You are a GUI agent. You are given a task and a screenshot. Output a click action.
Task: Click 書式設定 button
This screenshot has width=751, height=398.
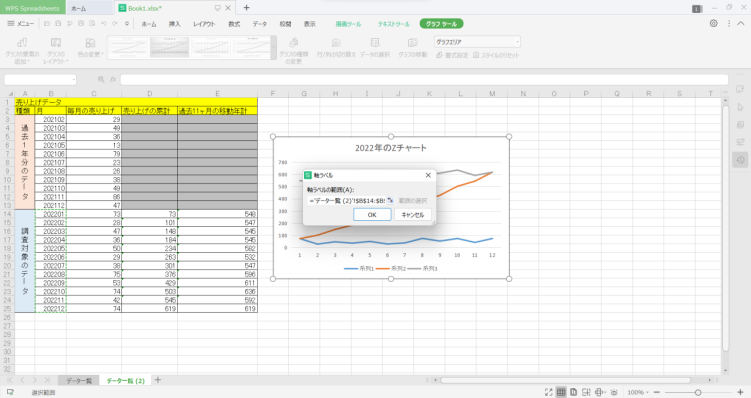coord(452,55)
